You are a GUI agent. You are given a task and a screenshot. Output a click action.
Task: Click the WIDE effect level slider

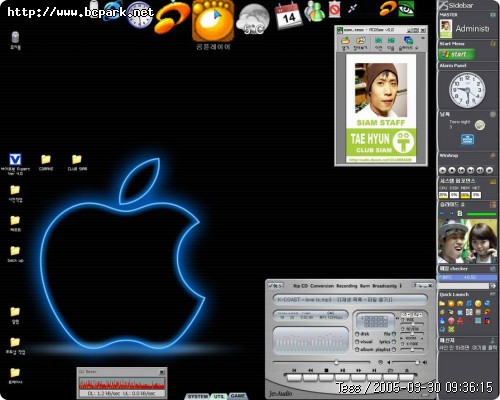(x=412, y=324)
